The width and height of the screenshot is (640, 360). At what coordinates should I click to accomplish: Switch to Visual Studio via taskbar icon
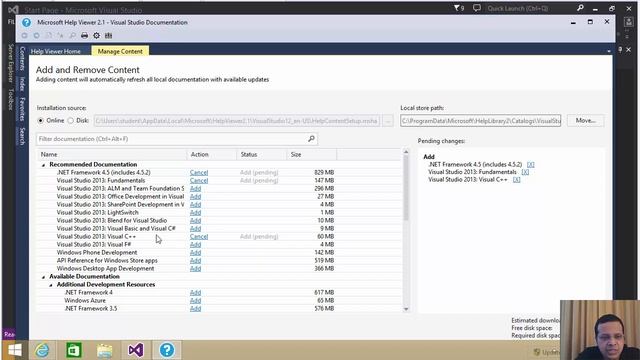[136, 350]
